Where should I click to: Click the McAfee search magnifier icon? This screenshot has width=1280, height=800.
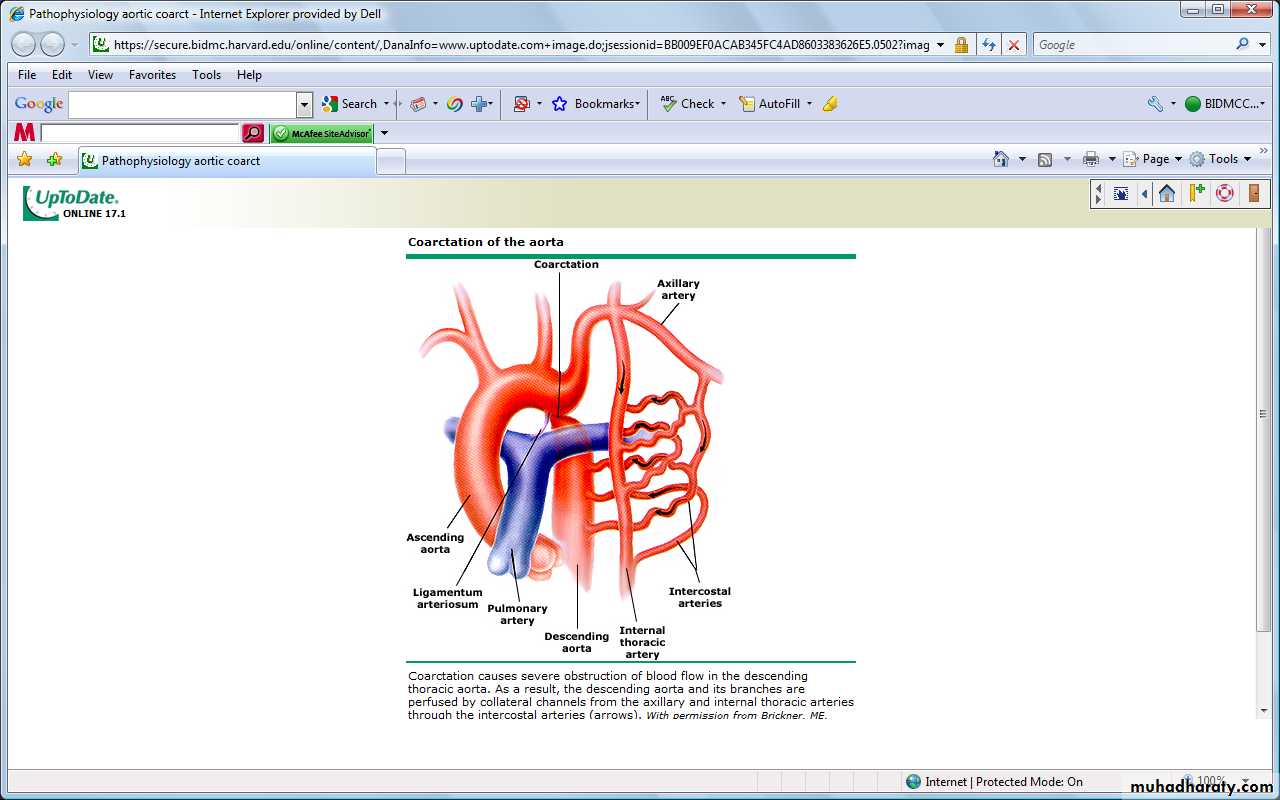click(x=253, y=133)
